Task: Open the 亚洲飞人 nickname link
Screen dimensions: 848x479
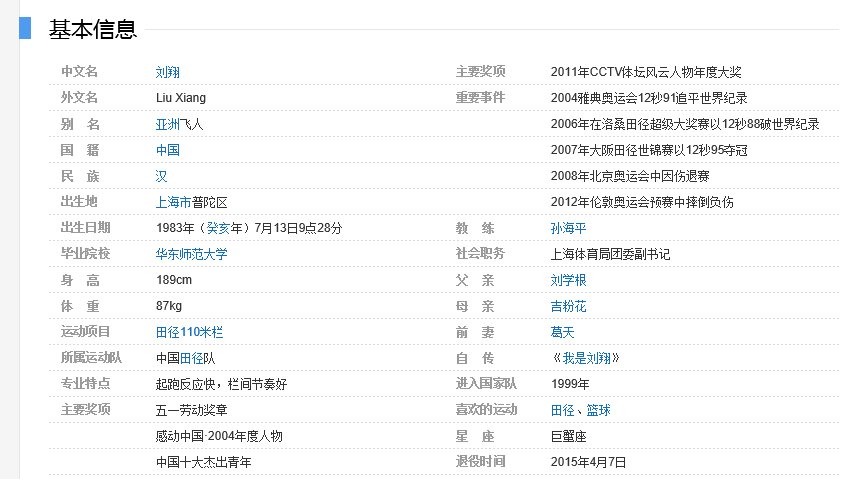Action: coord(179,124)
